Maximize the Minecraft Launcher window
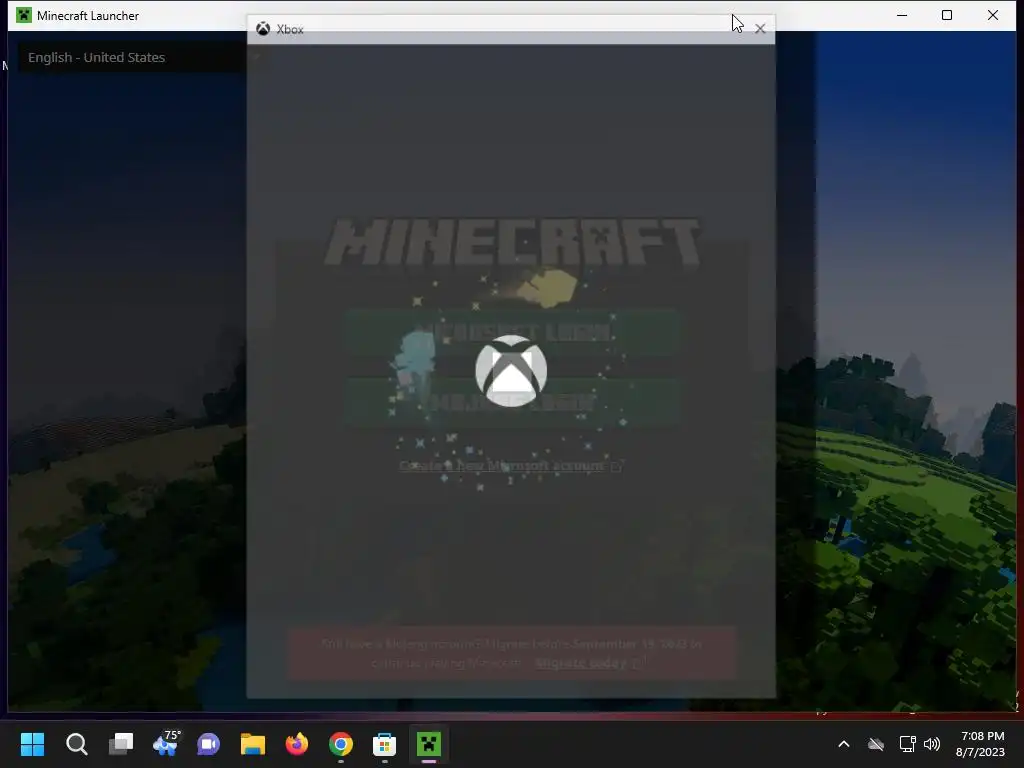Viewport: 1024px width, 768px height. pyautogui.click(x=947, y=15)
